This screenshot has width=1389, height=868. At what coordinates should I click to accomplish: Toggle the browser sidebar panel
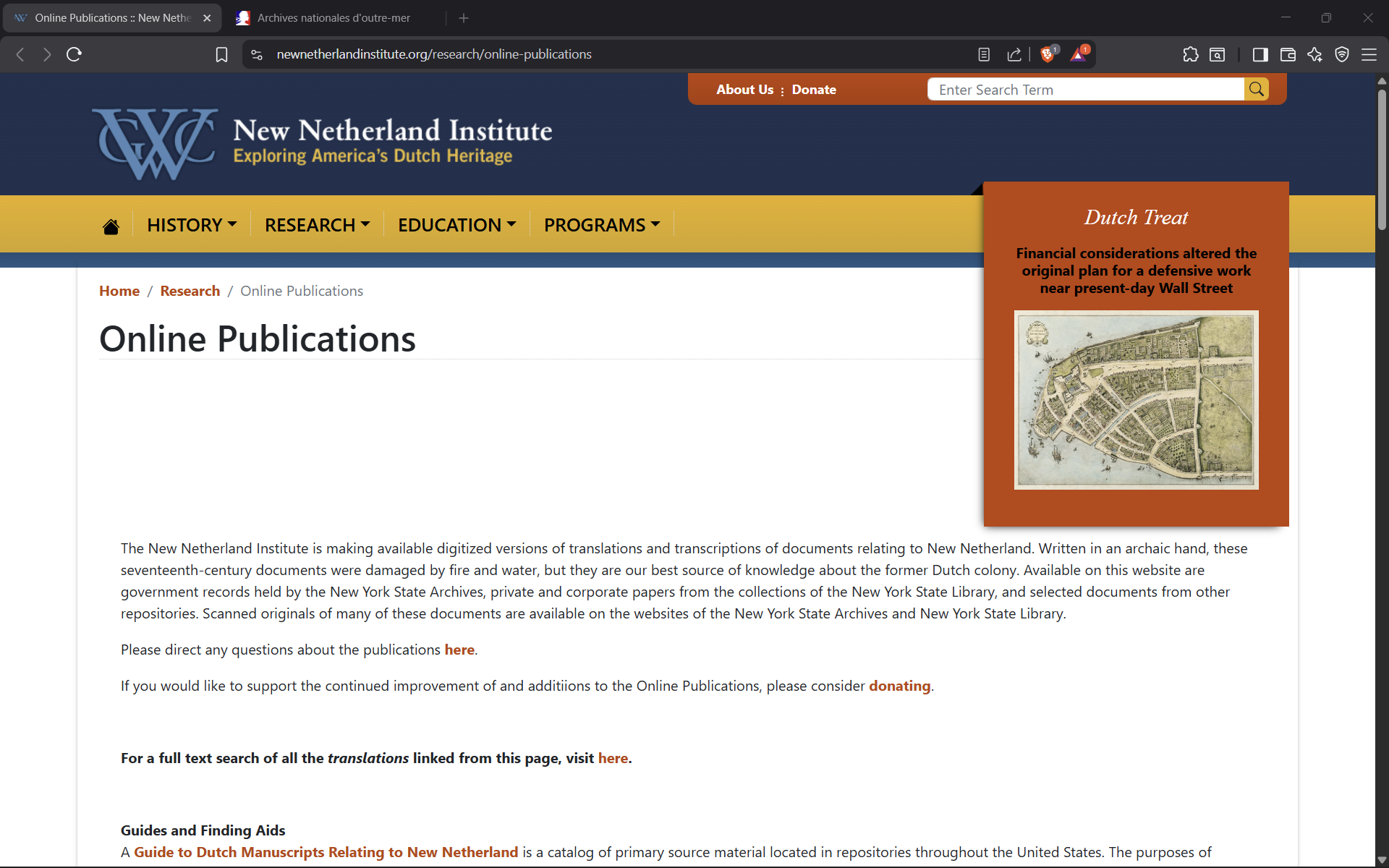(x=1260, y=54)
